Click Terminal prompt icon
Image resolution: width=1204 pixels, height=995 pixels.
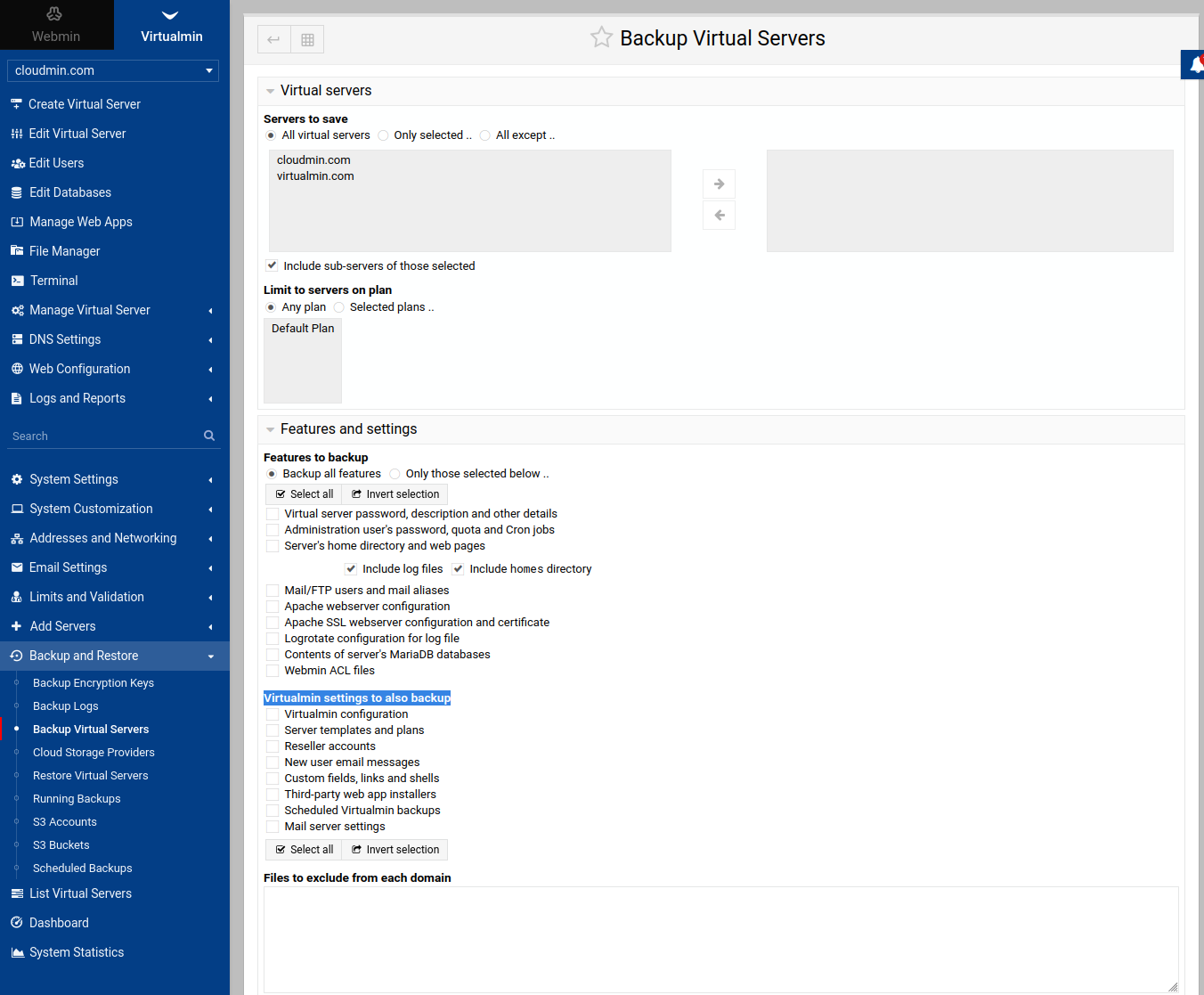17,281
